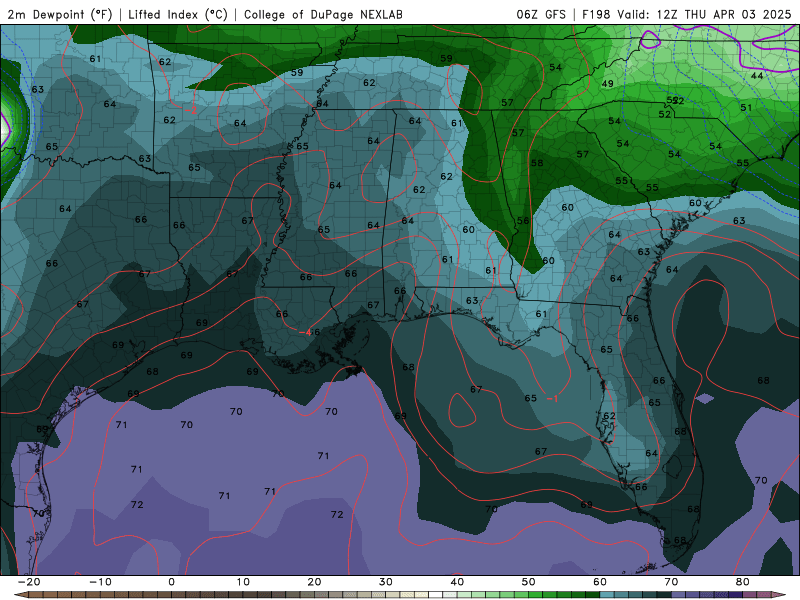Click the 20 label on the color scale
Viewport: 800px width, 600px height.
coord(314,582)
